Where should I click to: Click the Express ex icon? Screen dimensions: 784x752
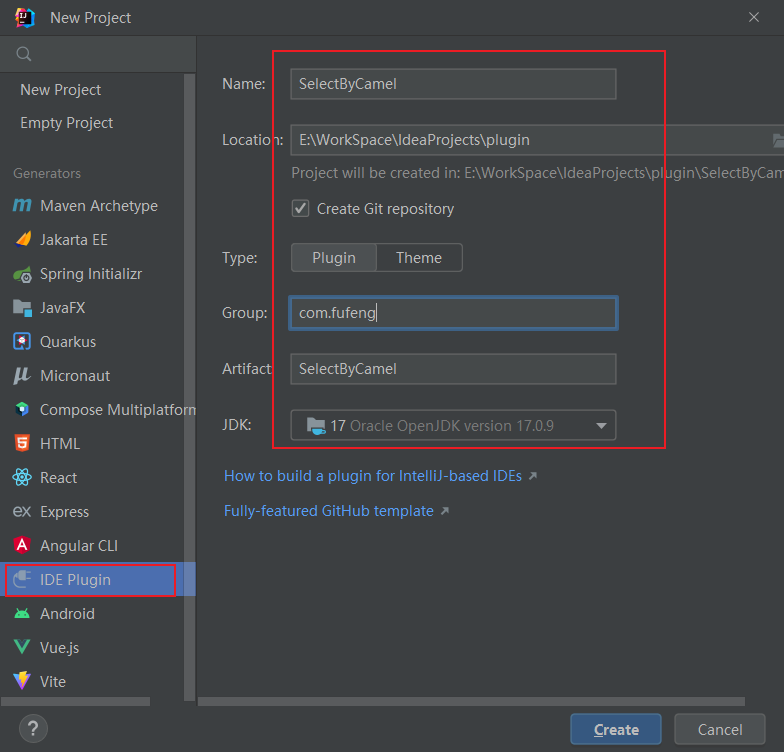(22, 512)
